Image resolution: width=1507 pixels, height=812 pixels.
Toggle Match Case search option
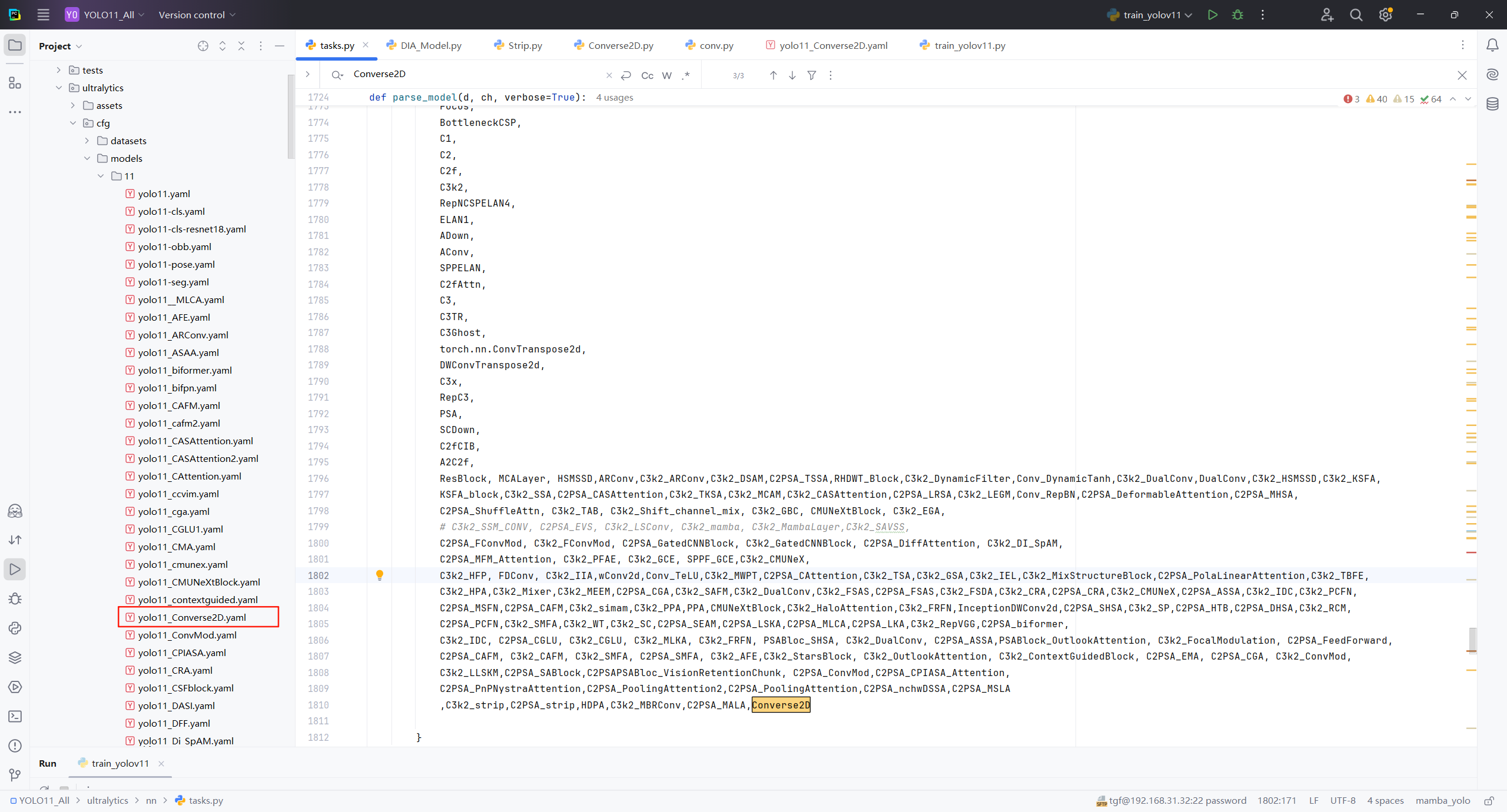[x=647, y=75]
